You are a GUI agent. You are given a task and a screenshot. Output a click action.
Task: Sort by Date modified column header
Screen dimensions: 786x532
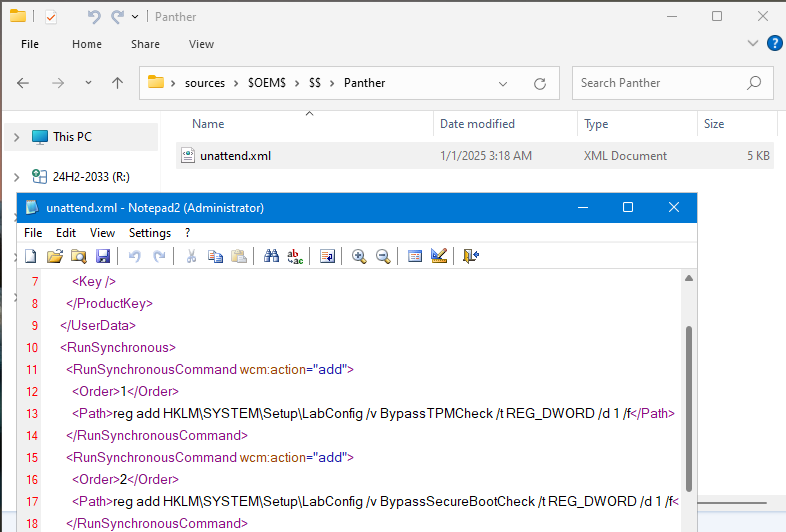click(x=477, y=124)
